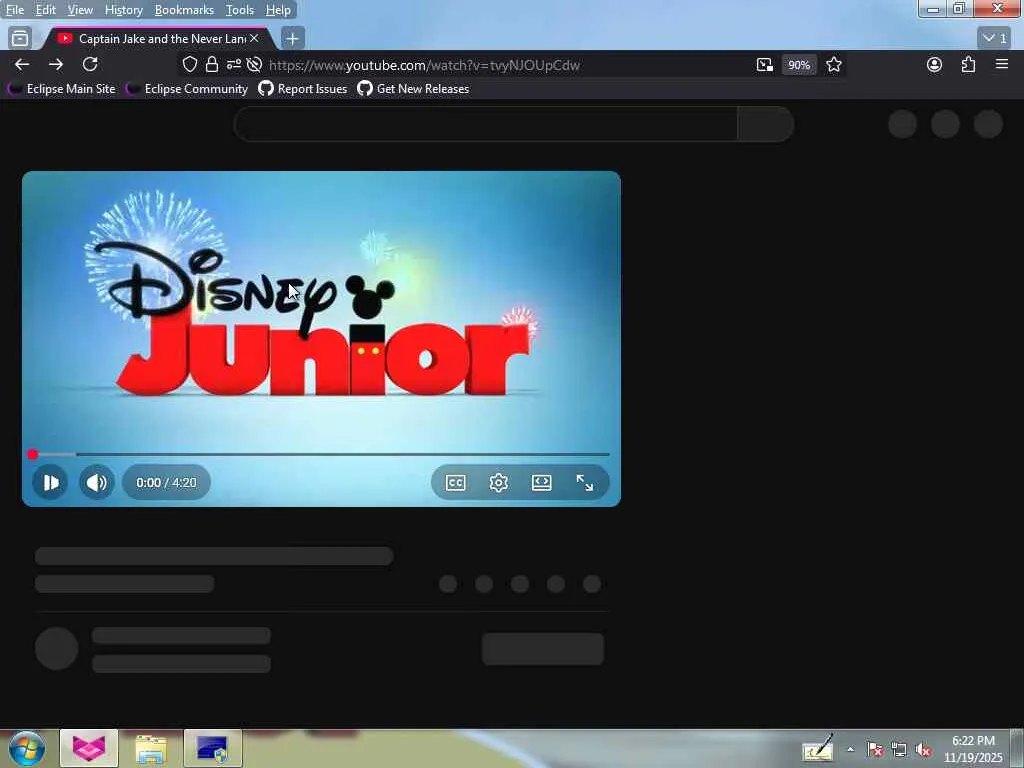Open the tab overview icon left of the tabs
This screenshot has height=768, width=1024.
[20, 39]
